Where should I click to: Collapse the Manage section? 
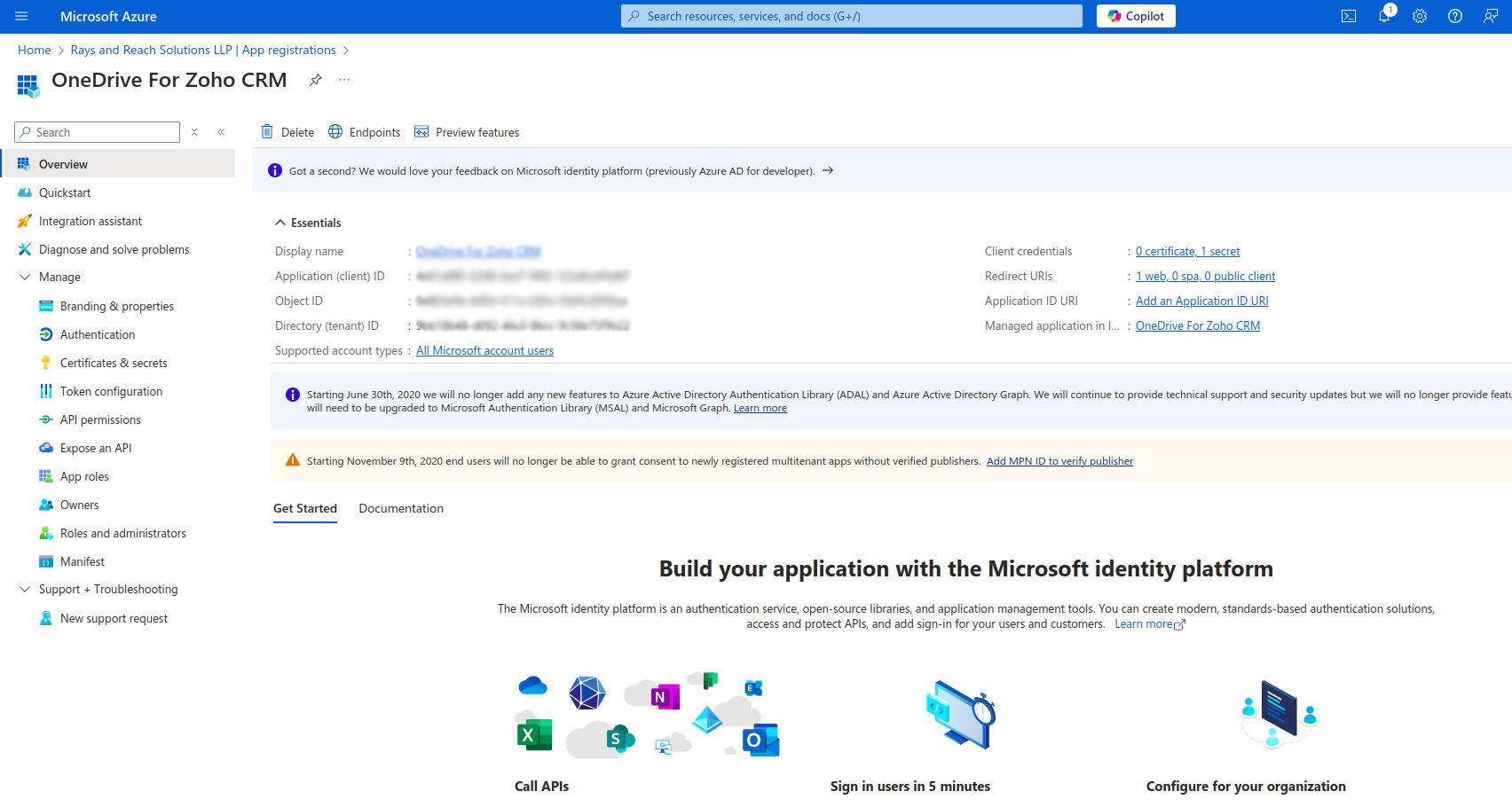25,277
